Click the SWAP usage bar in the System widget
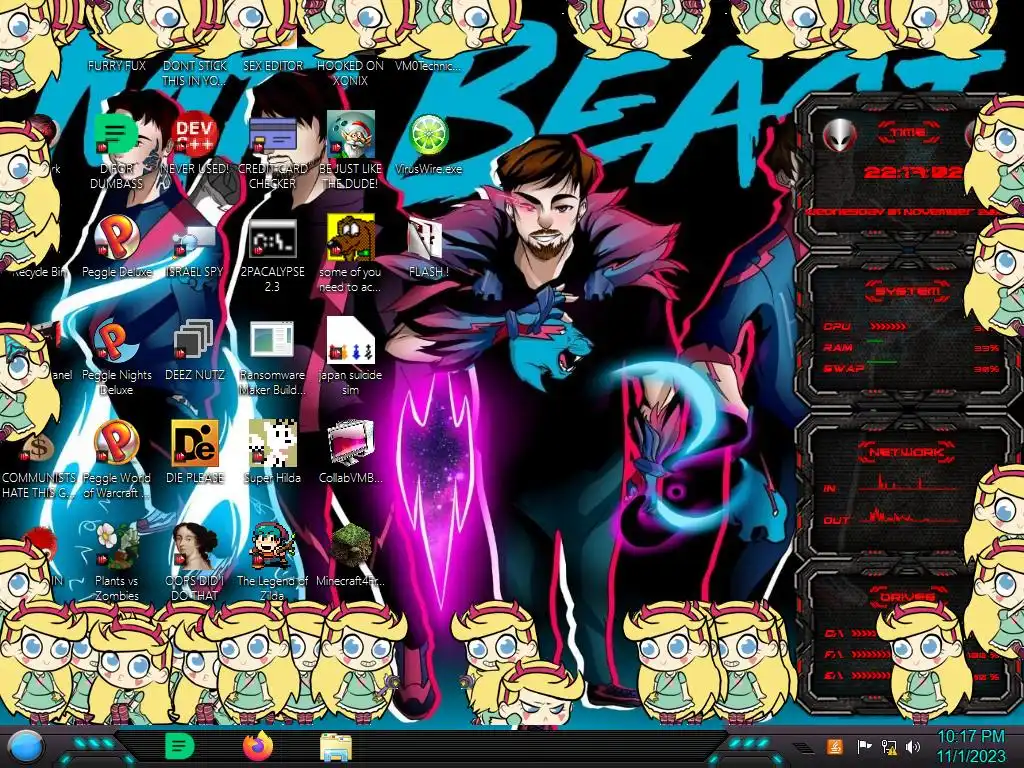 (x=882, y=362)
